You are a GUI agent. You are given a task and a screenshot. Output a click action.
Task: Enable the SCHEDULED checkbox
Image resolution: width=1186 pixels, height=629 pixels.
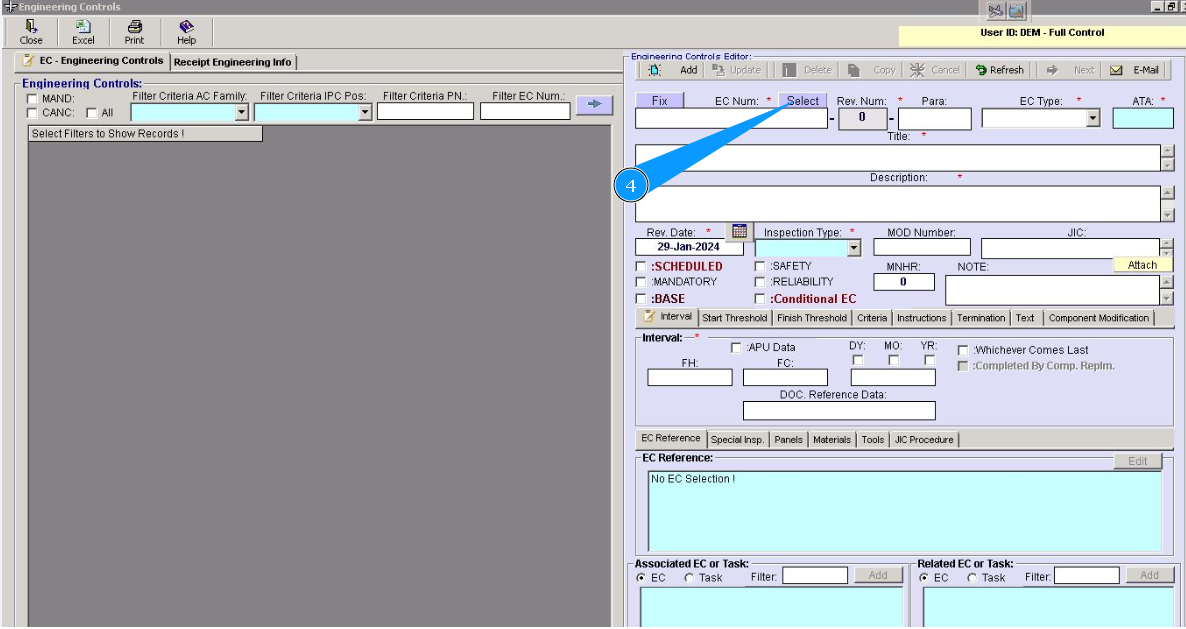coord(642,267)
